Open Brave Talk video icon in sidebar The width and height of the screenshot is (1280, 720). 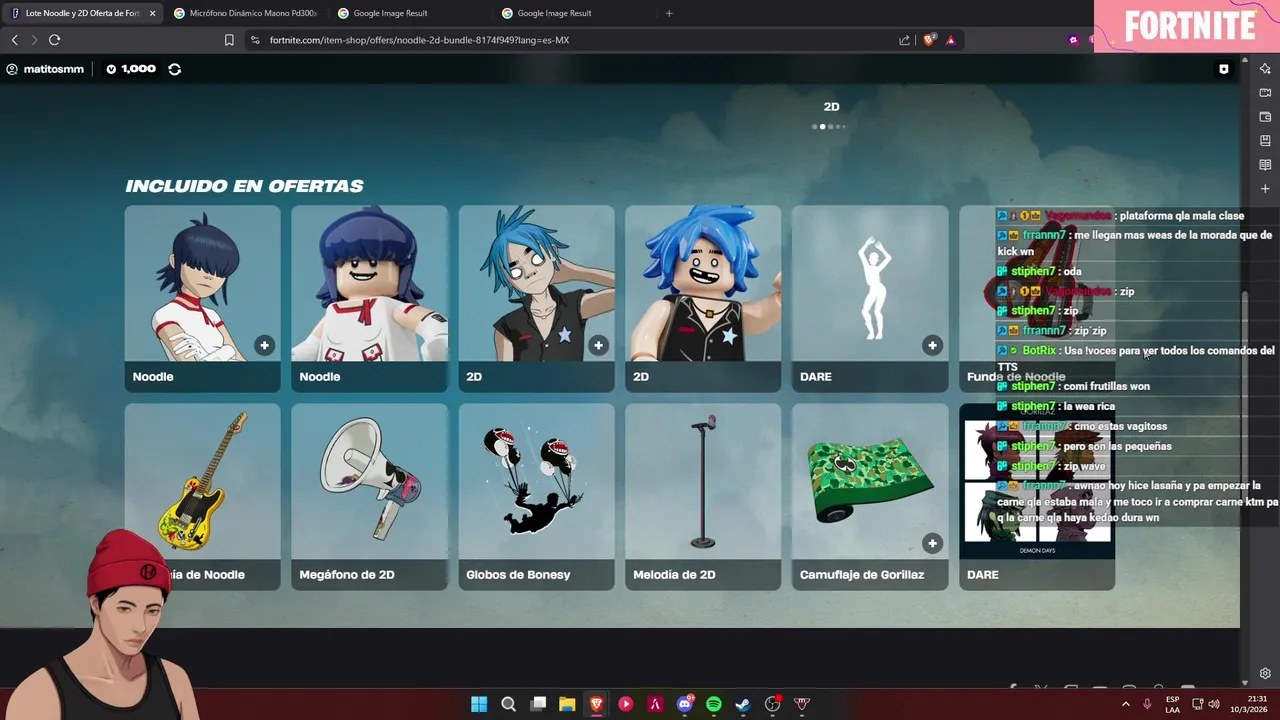point(1265,93)
